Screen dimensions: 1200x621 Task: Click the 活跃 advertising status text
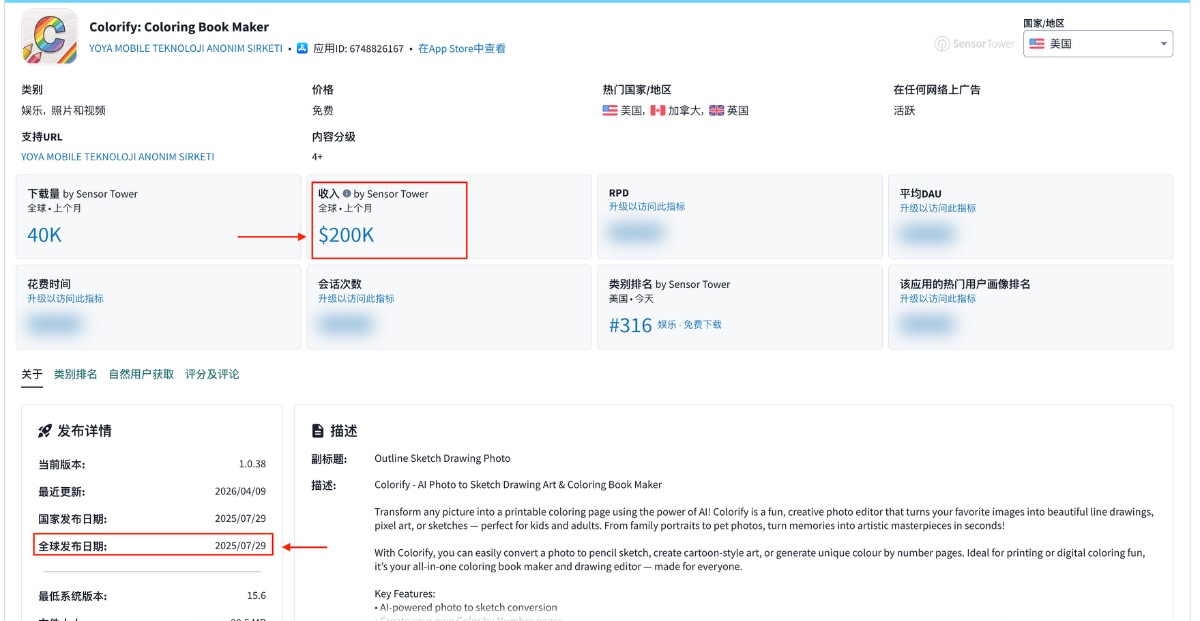tap(904, 111)
